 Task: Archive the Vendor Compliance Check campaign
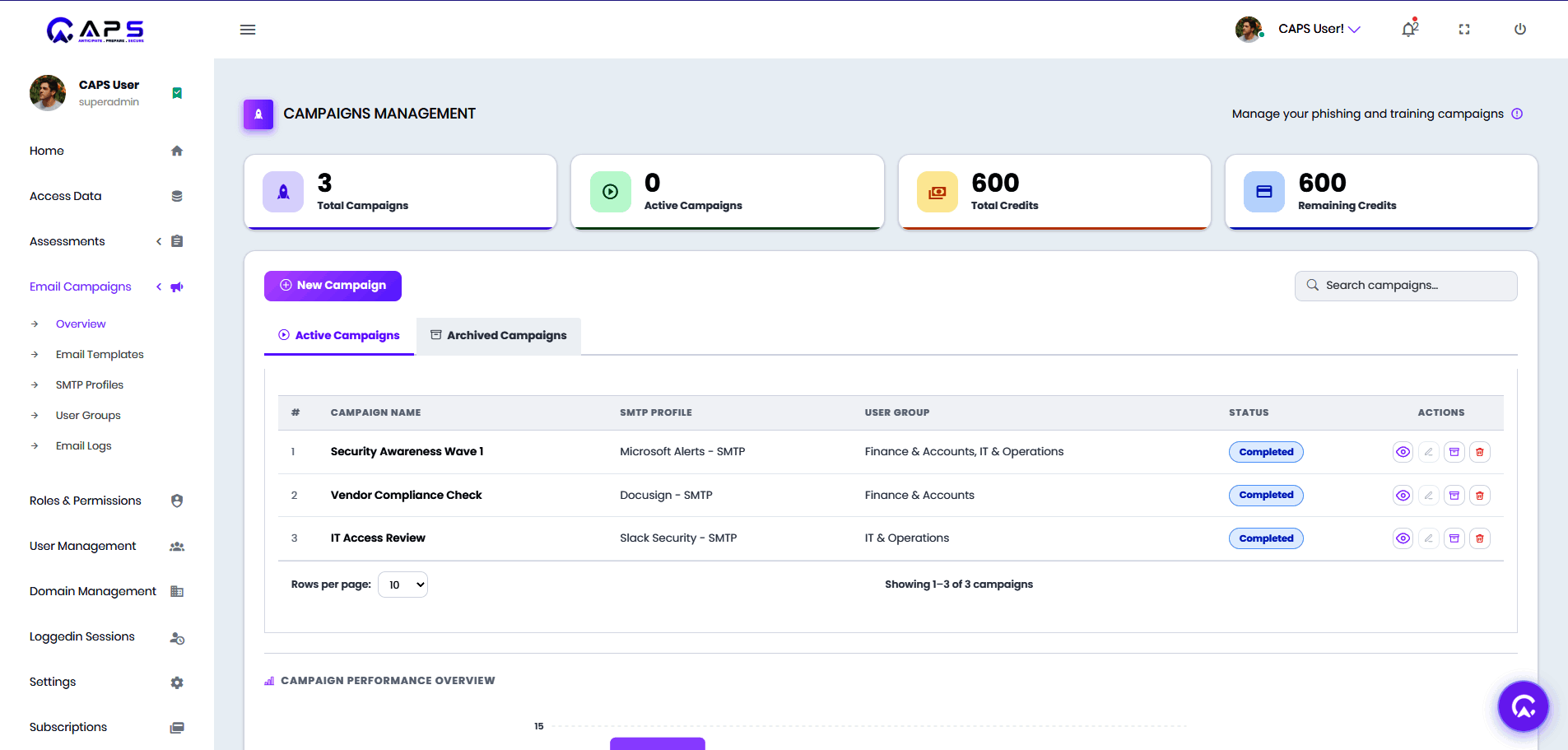(x=1454, y=496)
